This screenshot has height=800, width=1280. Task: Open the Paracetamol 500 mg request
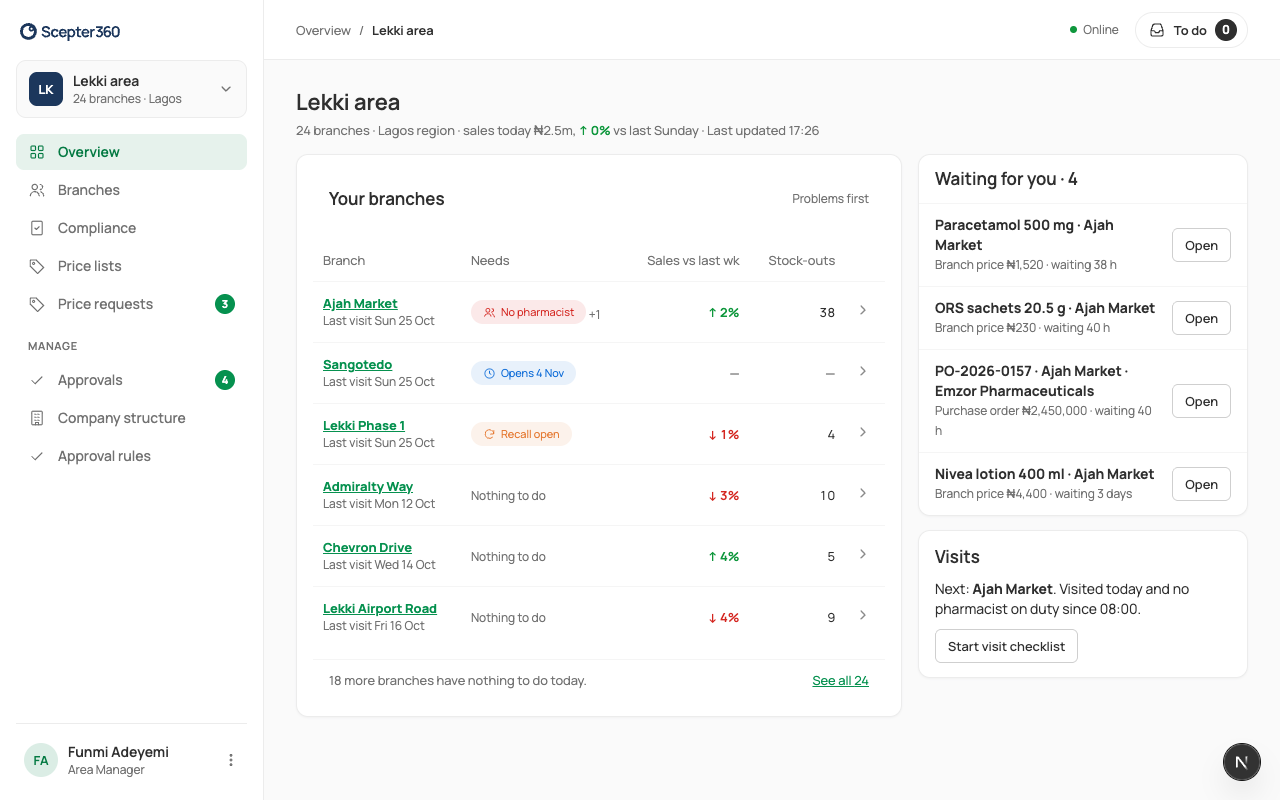pos(1201,245)
